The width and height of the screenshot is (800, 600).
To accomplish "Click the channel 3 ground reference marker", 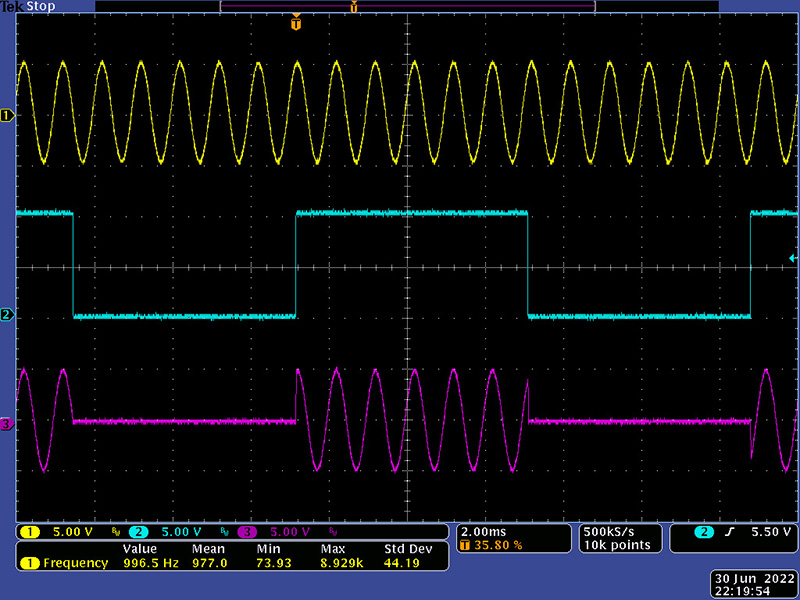I will [7, 423].
